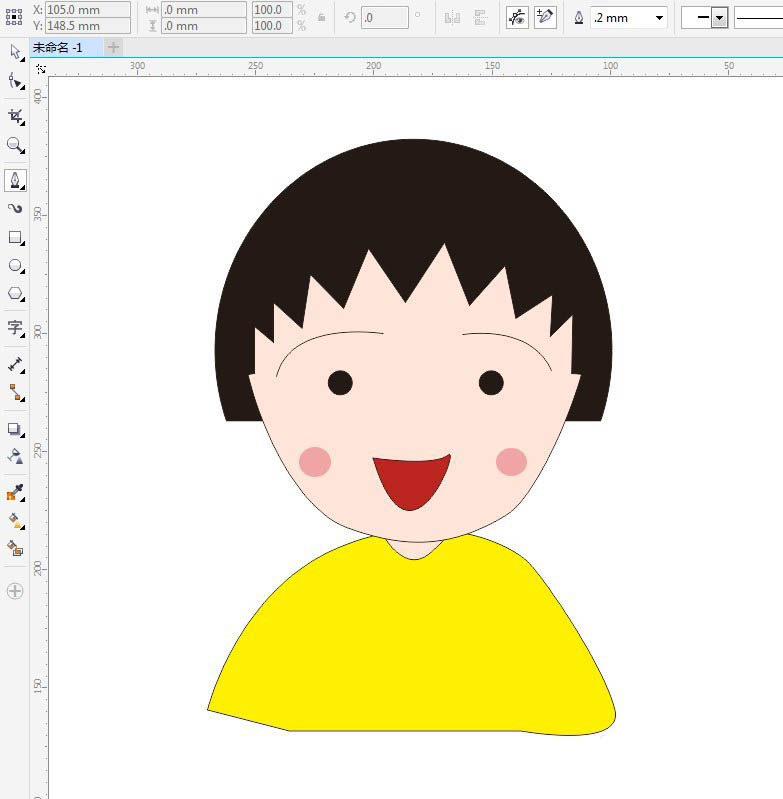Choose the Crop tool

tap(14, 116)
